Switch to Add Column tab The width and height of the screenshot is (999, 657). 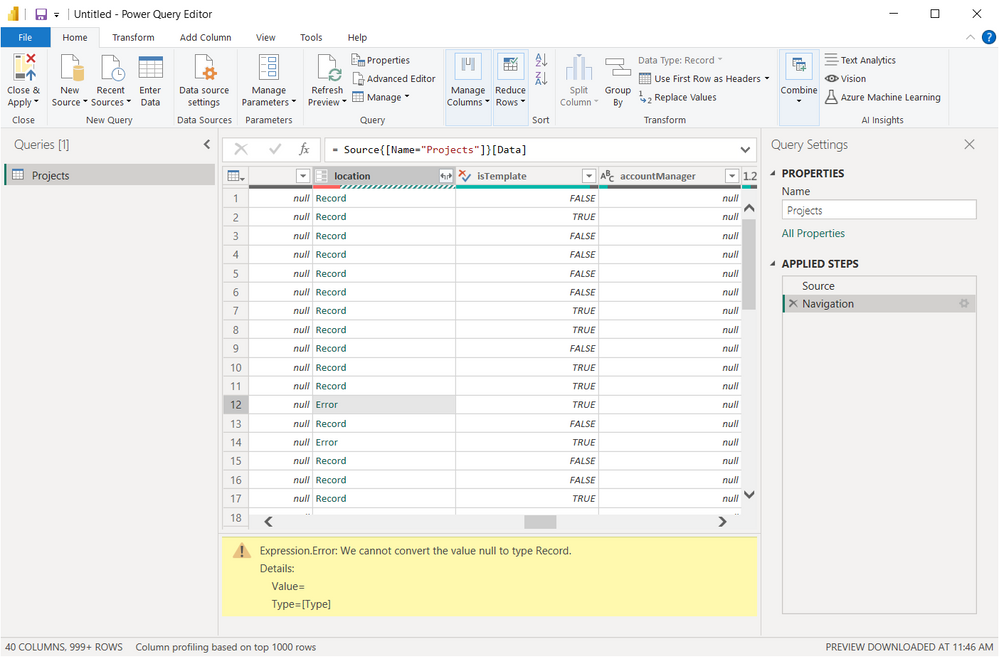pyautogui.click(x=205, y=38)
